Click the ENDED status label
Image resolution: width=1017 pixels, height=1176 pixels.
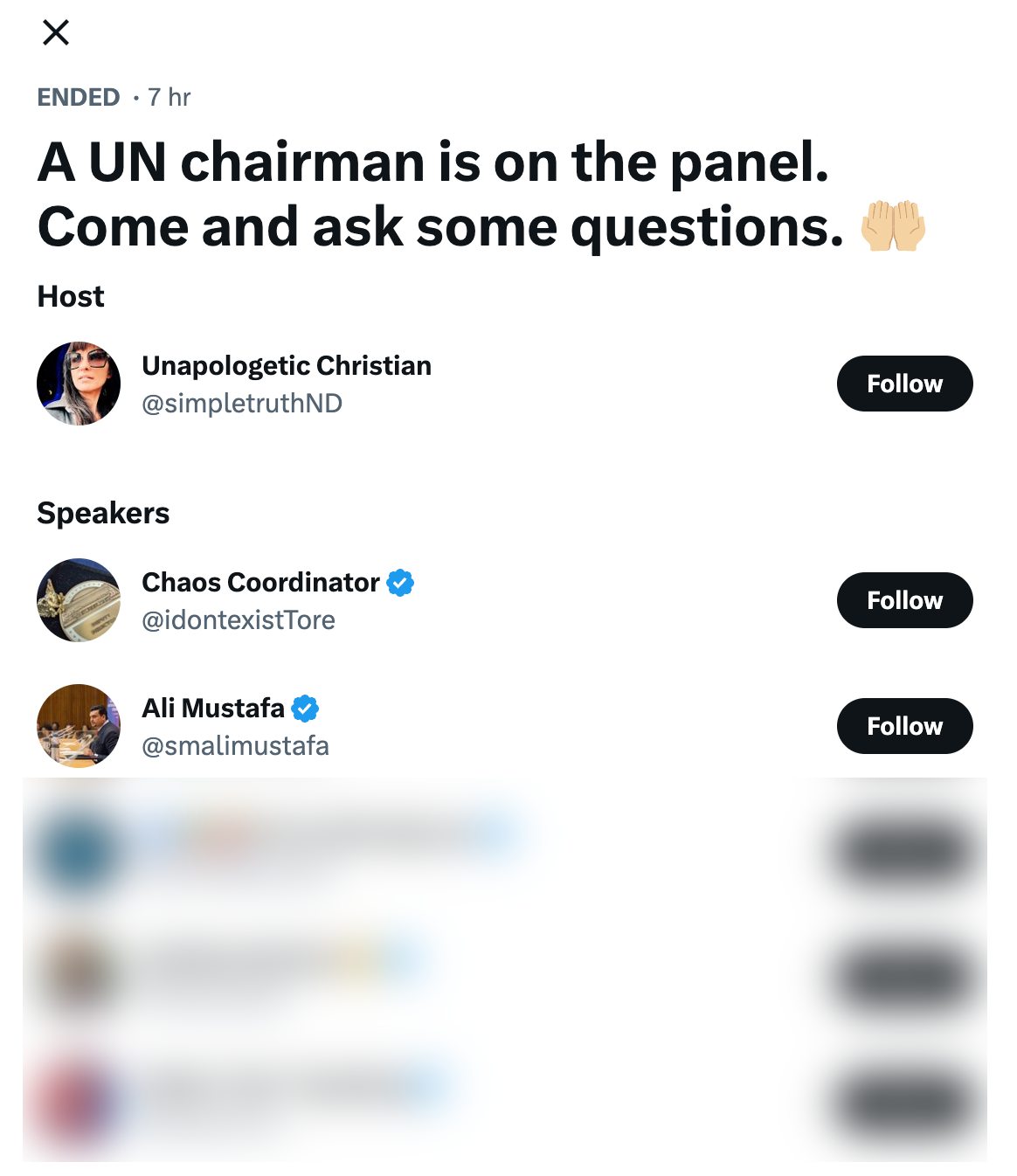(77, 98)
